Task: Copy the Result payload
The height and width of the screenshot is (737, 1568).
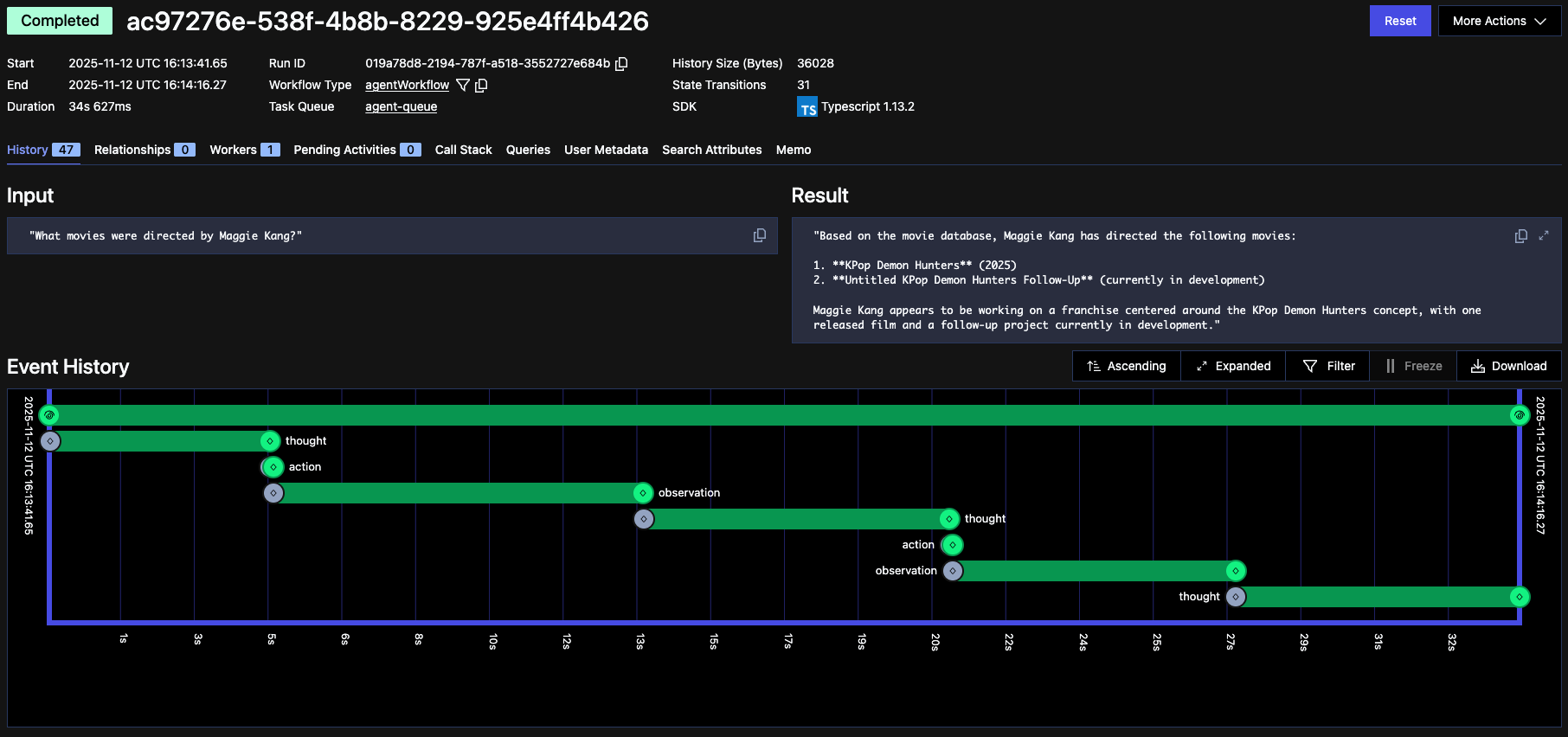Action: (x=1520, y=236)
